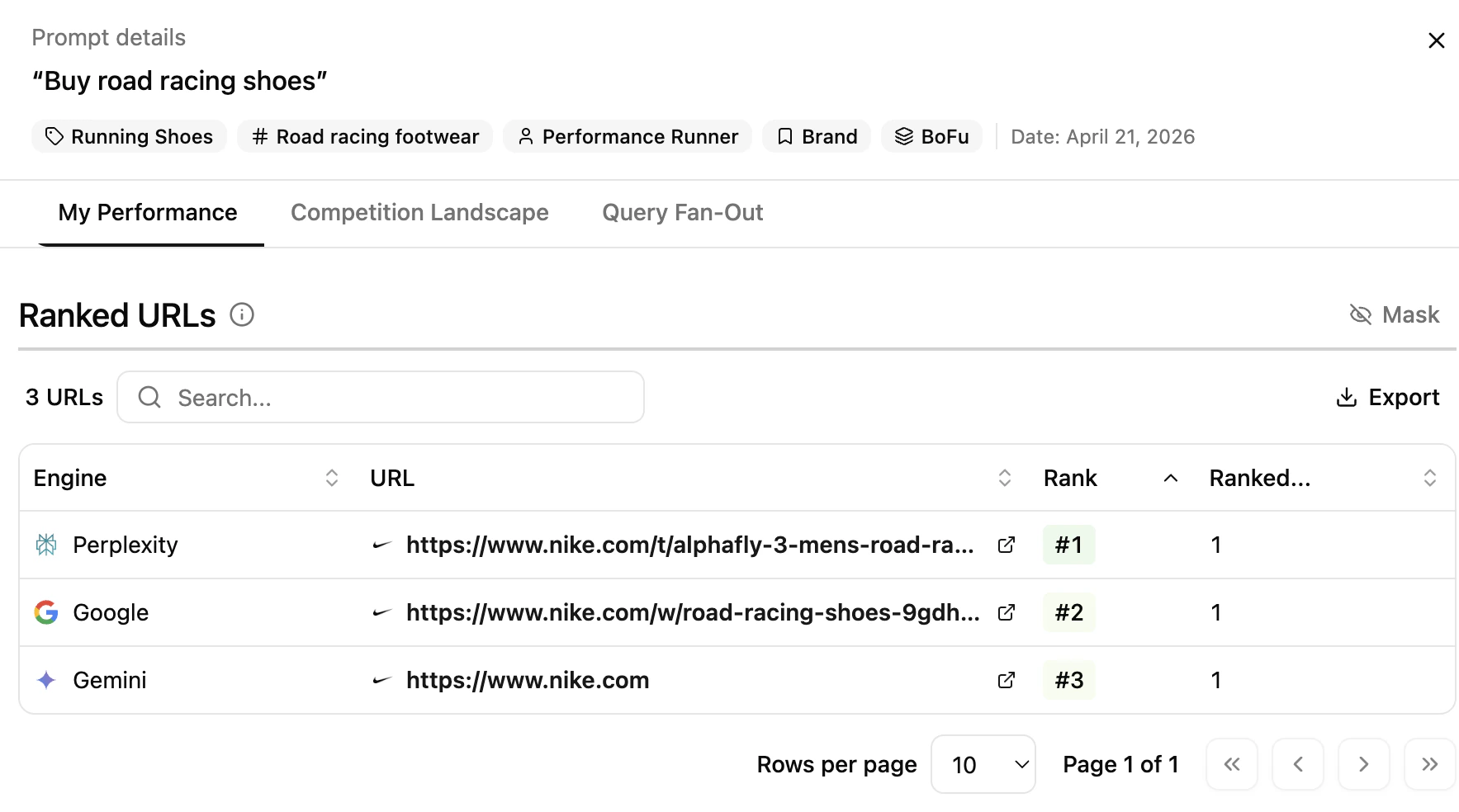Image resolution: width=1459 pixels, height=812 pixels.
Task: Click the Running Shoes tag chip
Action: pyautogui.click(x=129, y=136)
